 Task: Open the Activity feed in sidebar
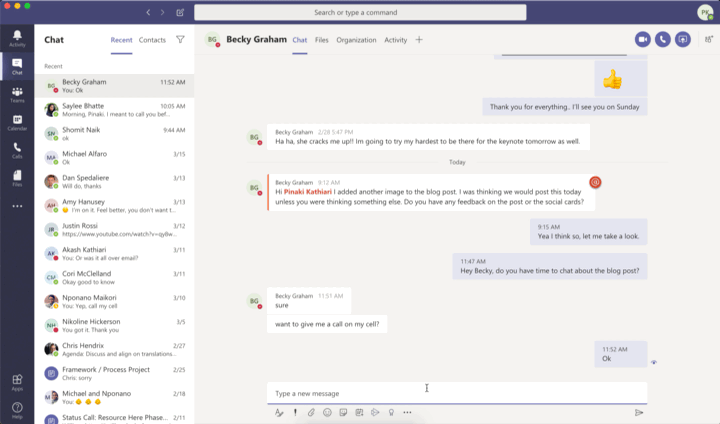17,39
